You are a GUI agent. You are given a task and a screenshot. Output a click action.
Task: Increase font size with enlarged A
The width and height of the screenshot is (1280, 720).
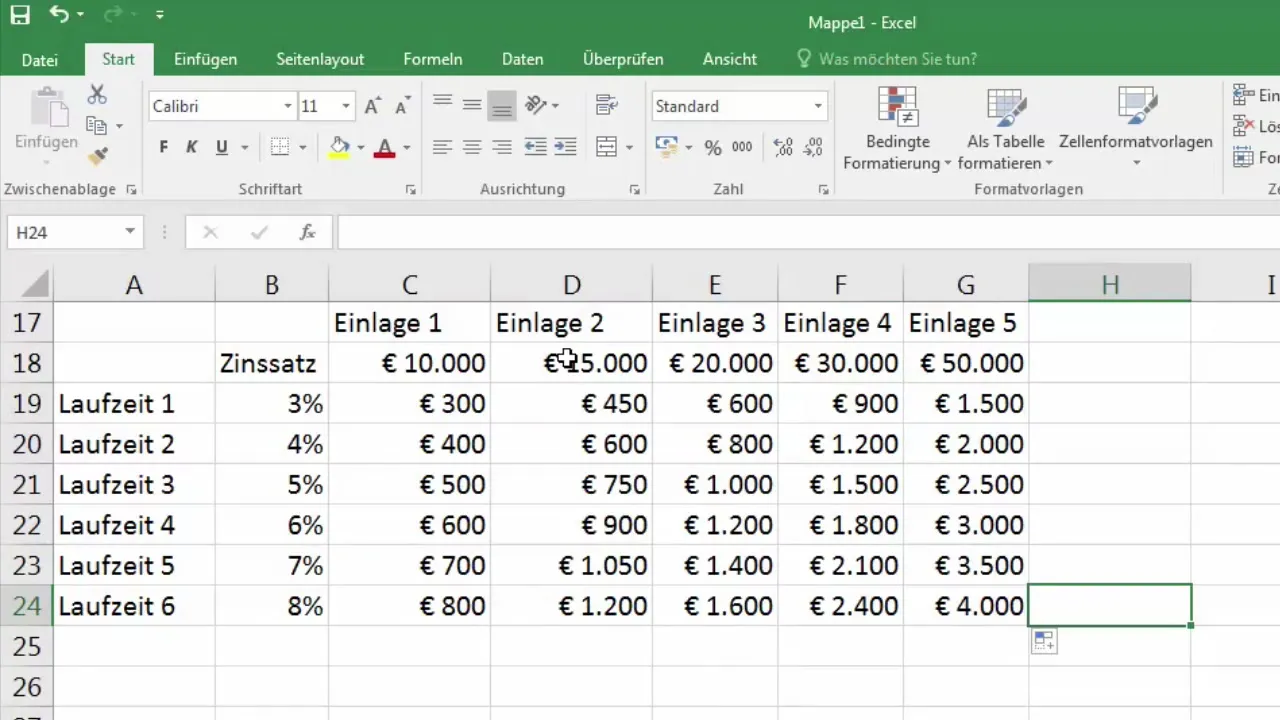click(372, 106)
